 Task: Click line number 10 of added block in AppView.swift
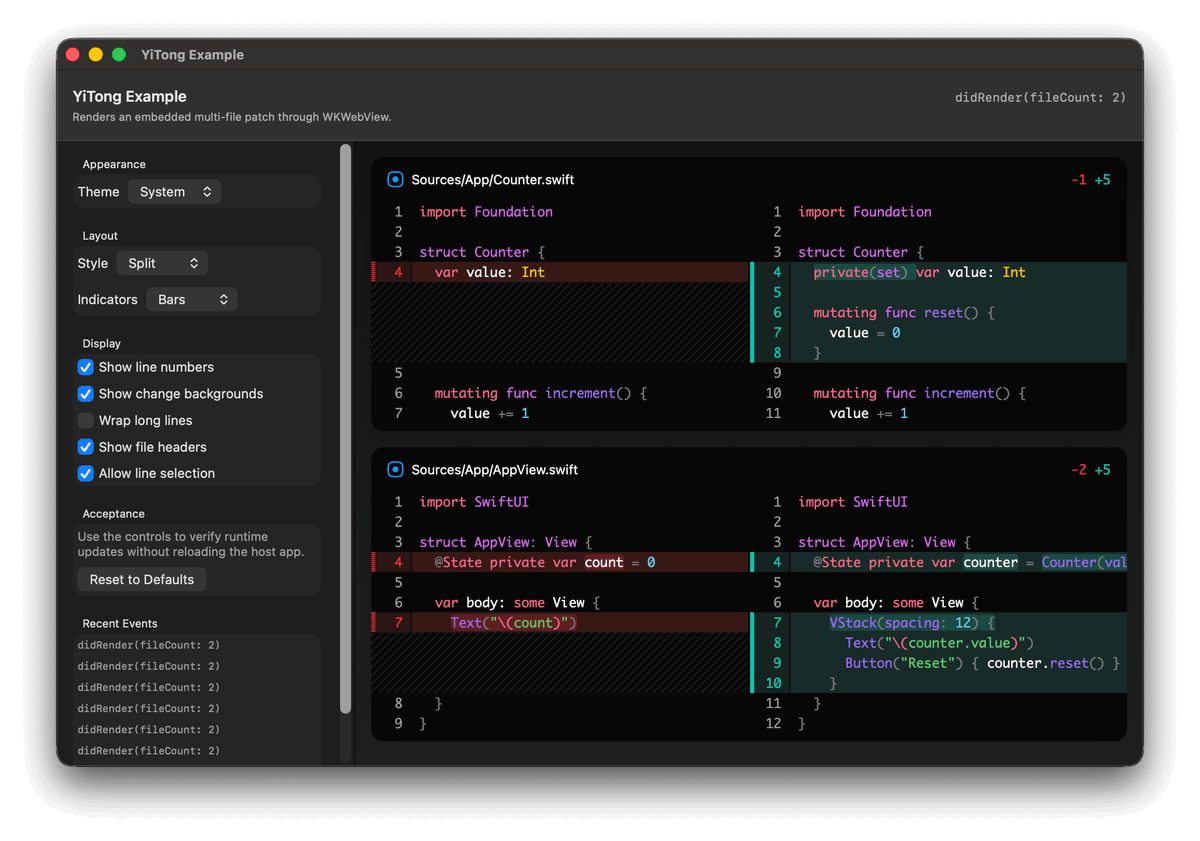[773, 682]
